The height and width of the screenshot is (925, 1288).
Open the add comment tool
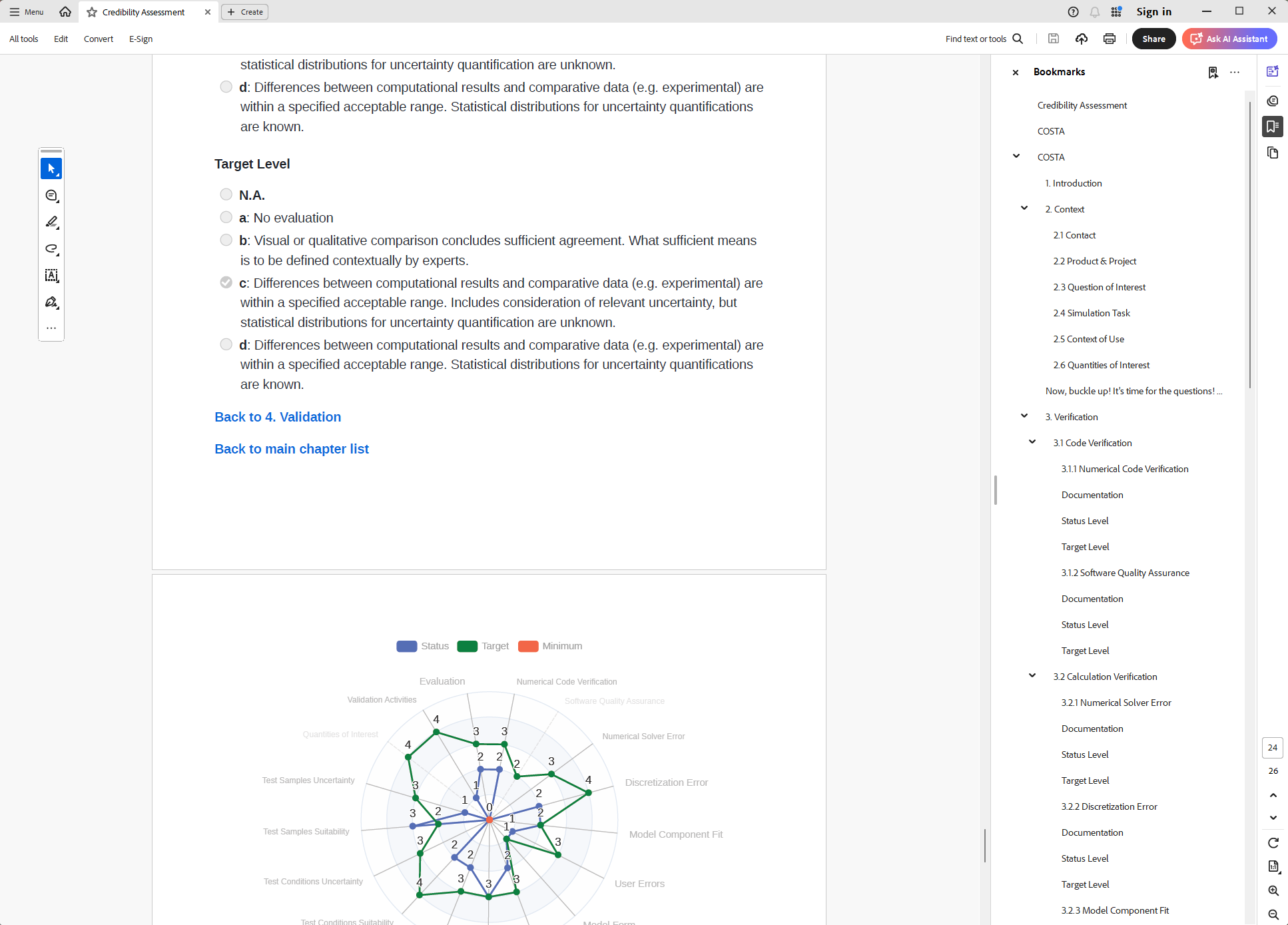[x=51, y=196]
